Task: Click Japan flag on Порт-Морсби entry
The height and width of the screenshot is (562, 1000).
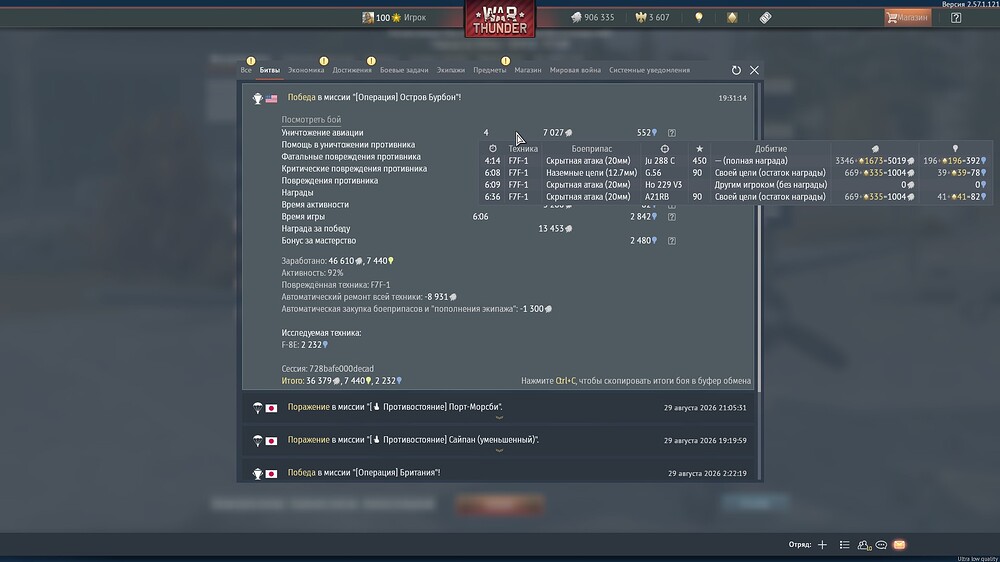Action: (272, 408)
